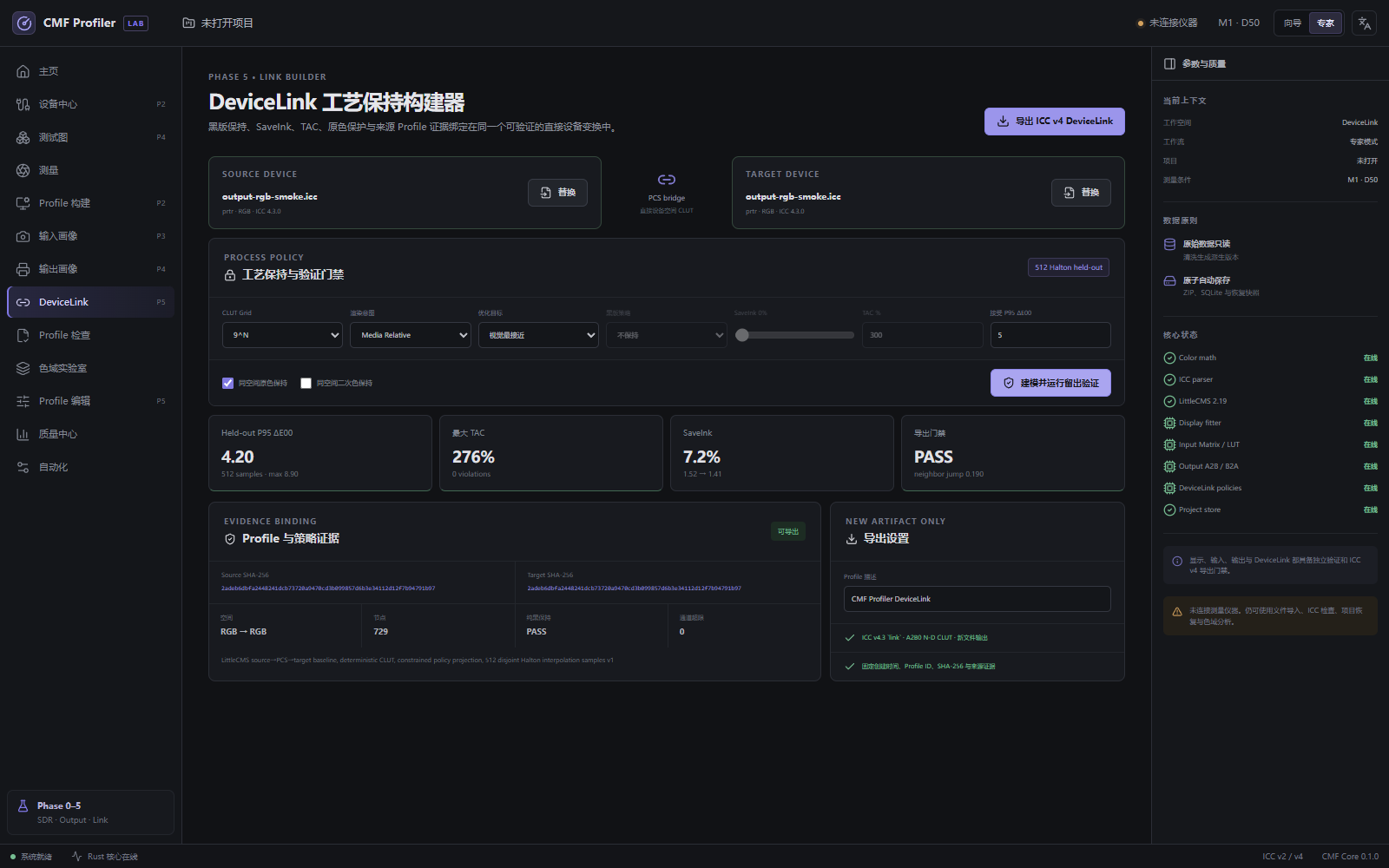Click the language translate icon
The width and height of the screenshot is (1389, 868).
(1365, 23)
